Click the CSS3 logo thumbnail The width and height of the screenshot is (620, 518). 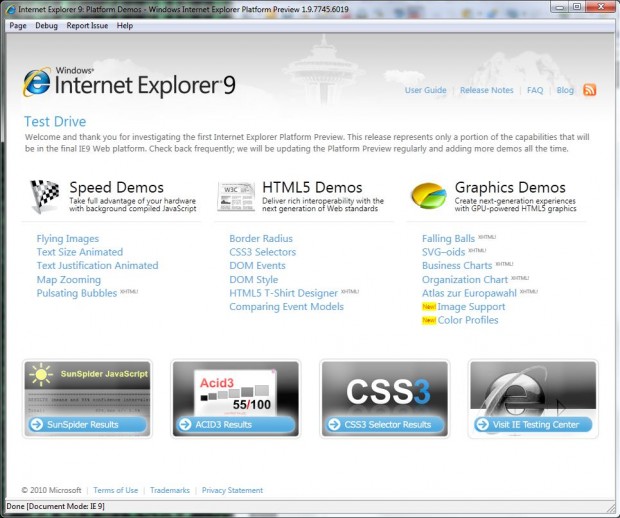tap(385, 388)
